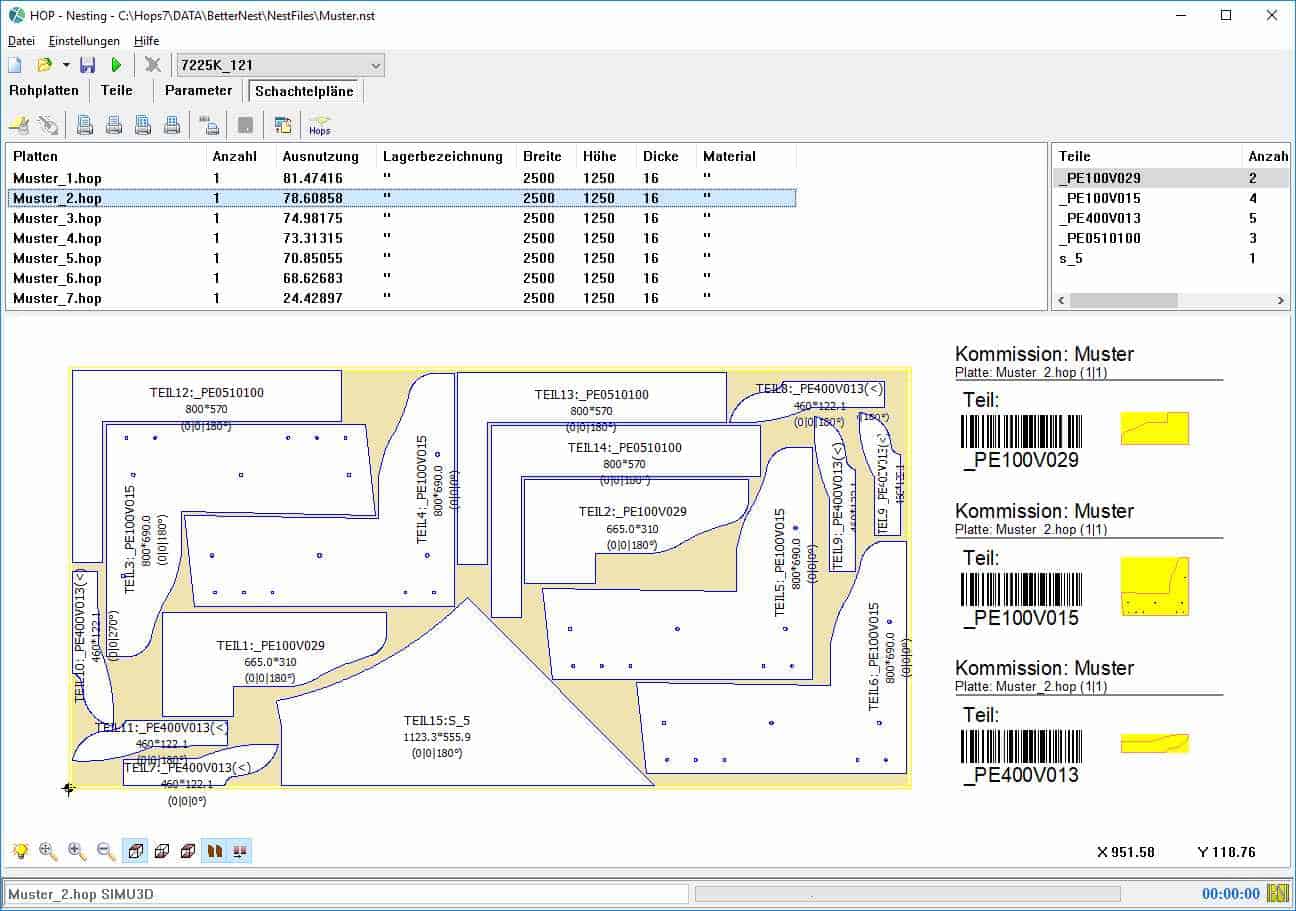Click yellow _PE100V015 part preview thumbnail
1296x911 pixels.
tap(1154, 586)
